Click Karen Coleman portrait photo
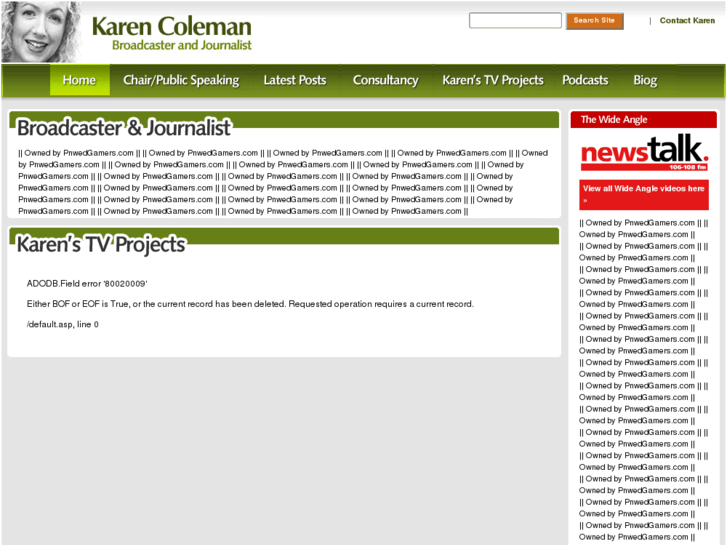 click(41, 32)
